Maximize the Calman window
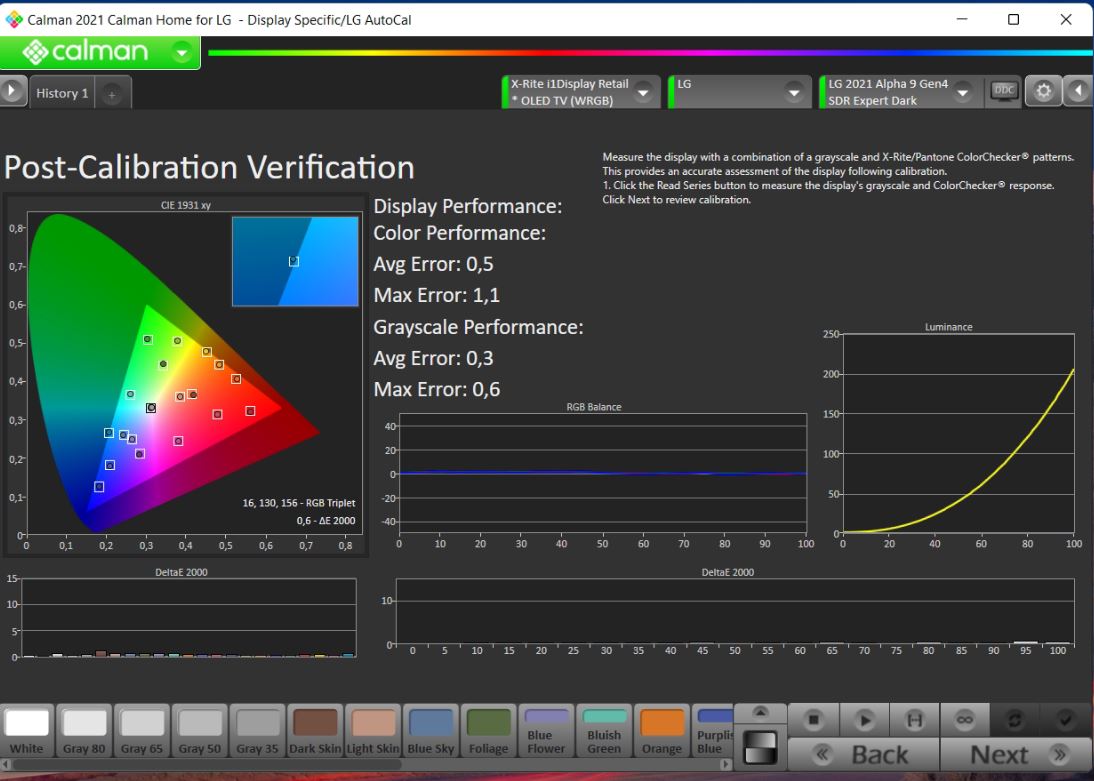 click(x=1014, y=19)
